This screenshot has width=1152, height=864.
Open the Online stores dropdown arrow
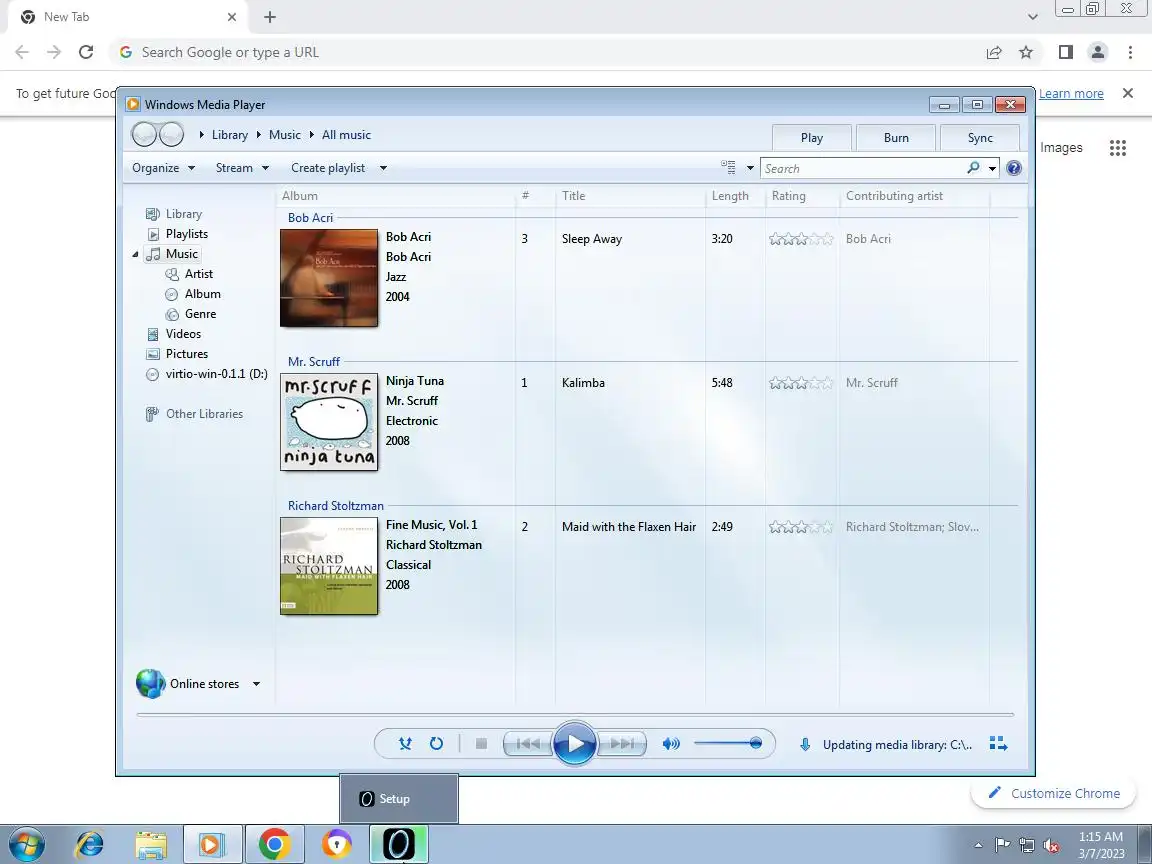[x=256, y=684]
